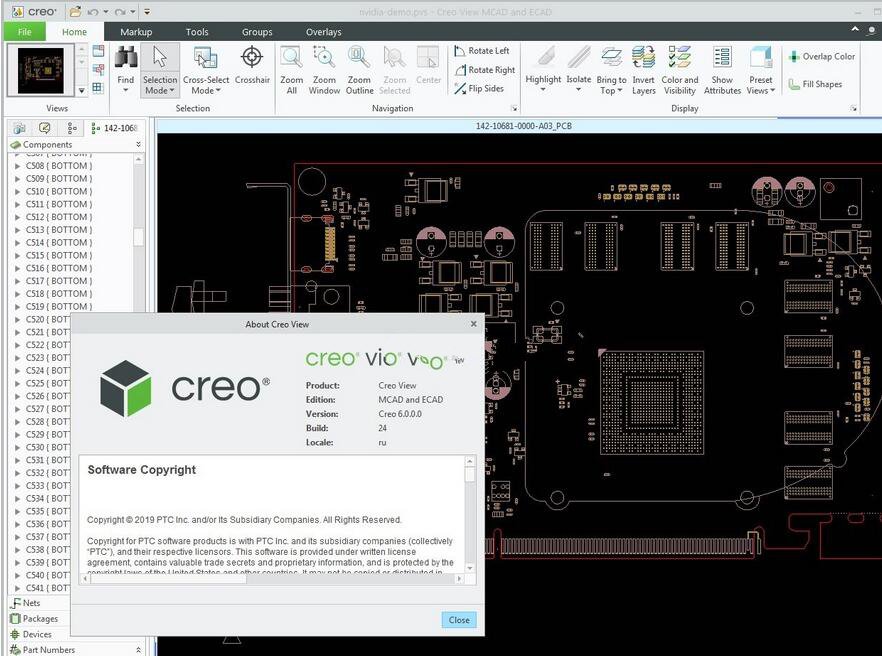The height and width of the screenshot is (656, 882).
Task: Open the Overlays ribbon tab
Action: (323, 31)
